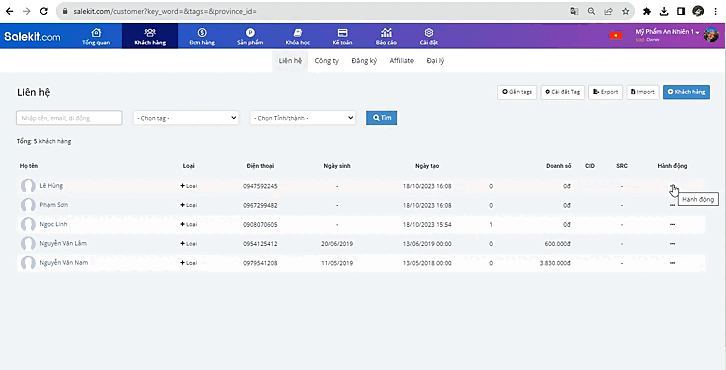Screen dimensions: 726x370
Task: Click phone number 0947592245
Action: tap(260, 186)
